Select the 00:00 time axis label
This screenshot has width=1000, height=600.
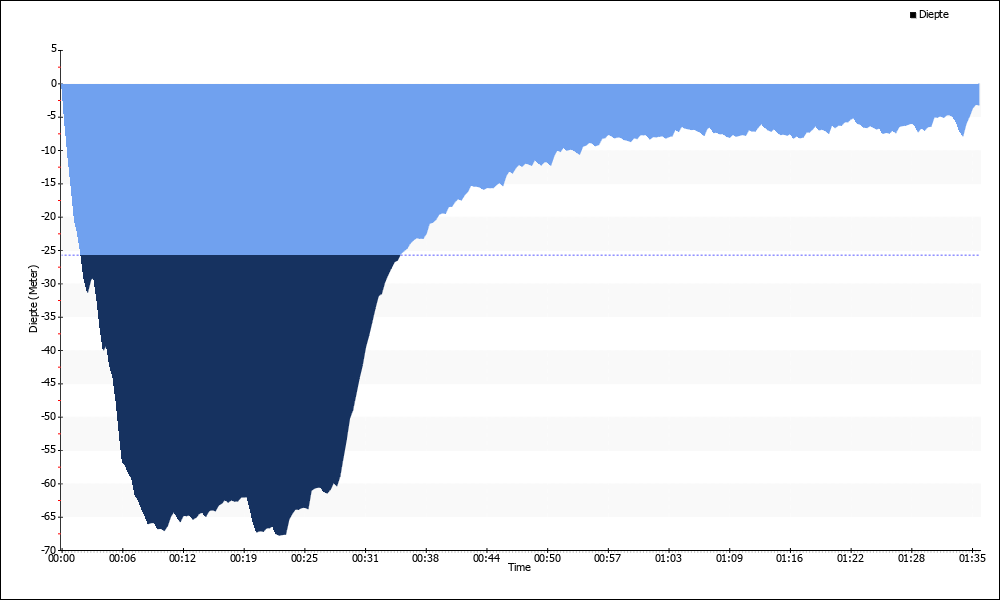point(61,559)
